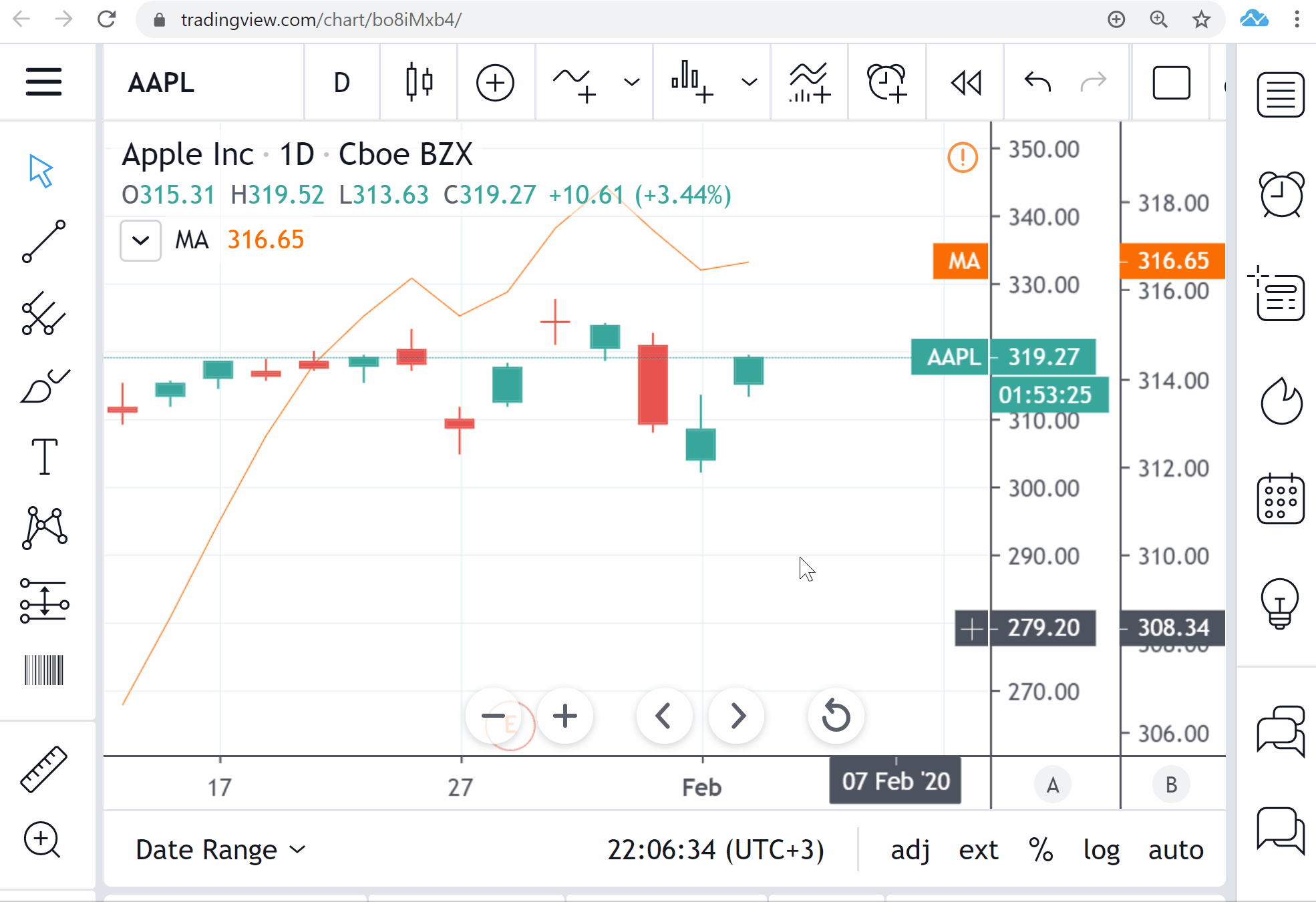
Task: Click the chart zoom in plus button
Action: tap(565, 716)
